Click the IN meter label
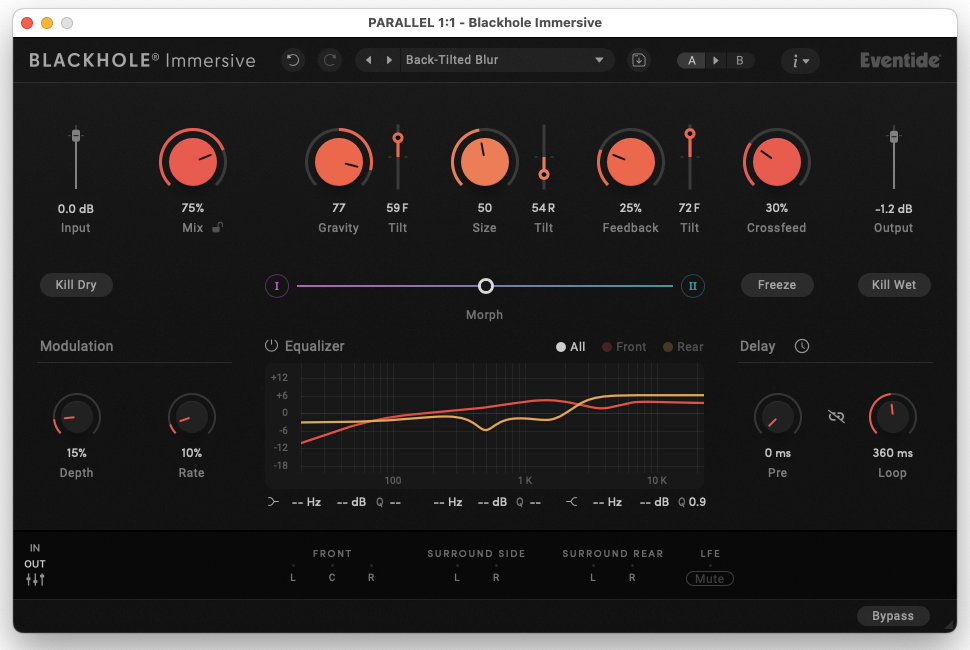Screen dimensions: 970x650 35,548
